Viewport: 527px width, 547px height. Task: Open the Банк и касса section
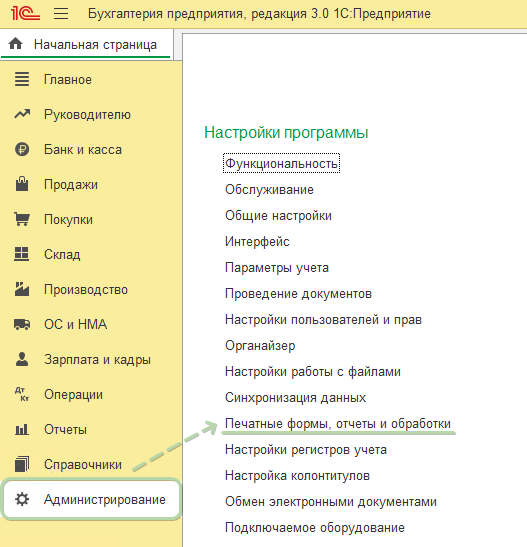click(83, 150)
